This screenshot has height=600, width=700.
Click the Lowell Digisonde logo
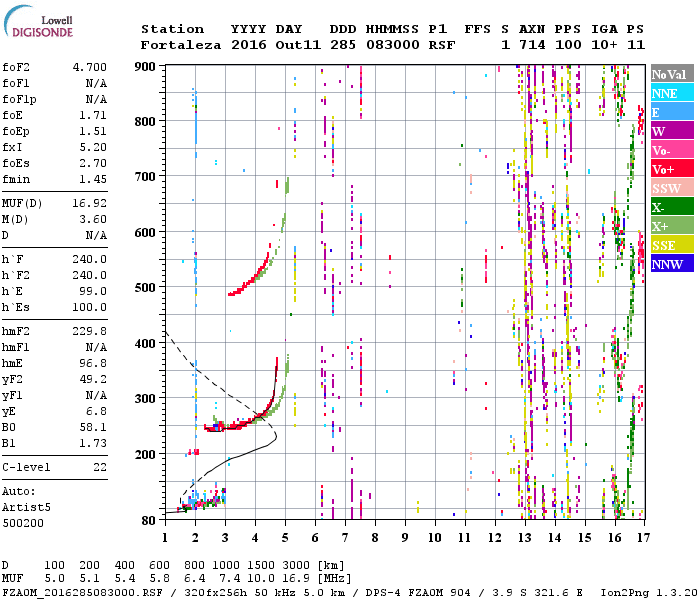tap(38, 21)
